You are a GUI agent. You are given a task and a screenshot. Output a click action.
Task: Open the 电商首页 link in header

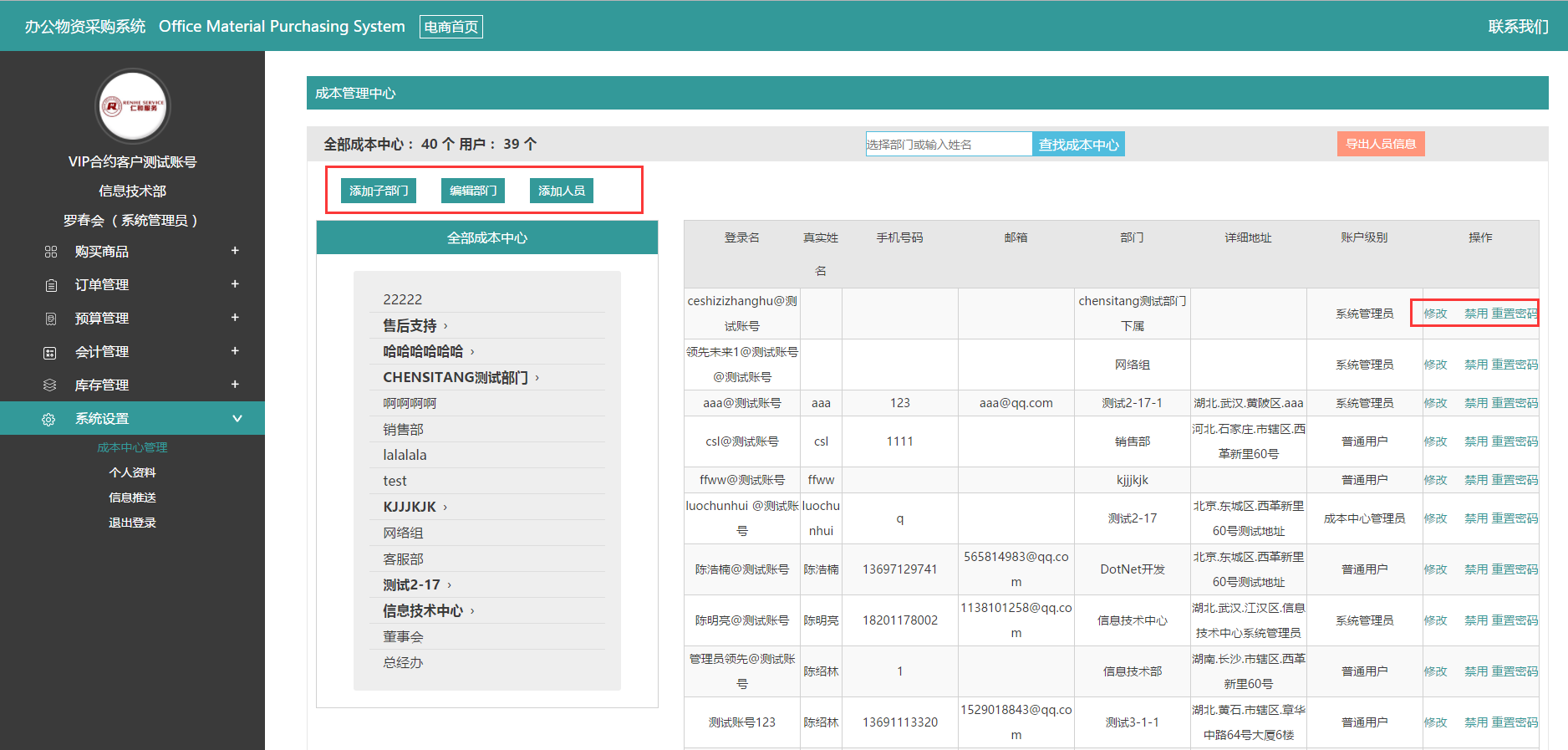click(x=451, y=27)
